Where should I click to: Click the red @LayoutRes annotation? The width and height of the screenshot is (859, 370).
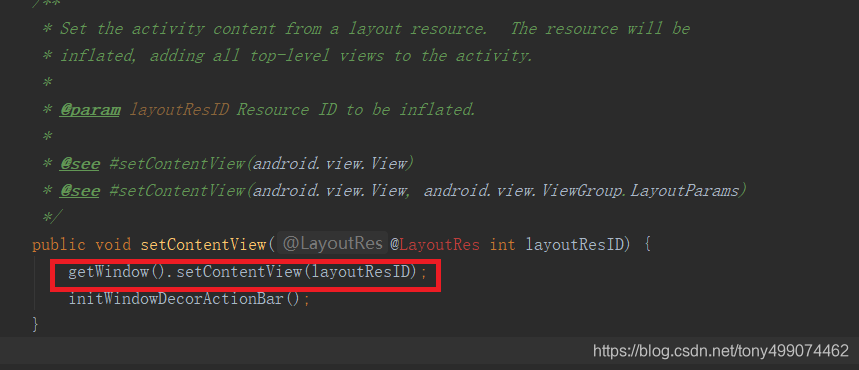pos(435,244)
